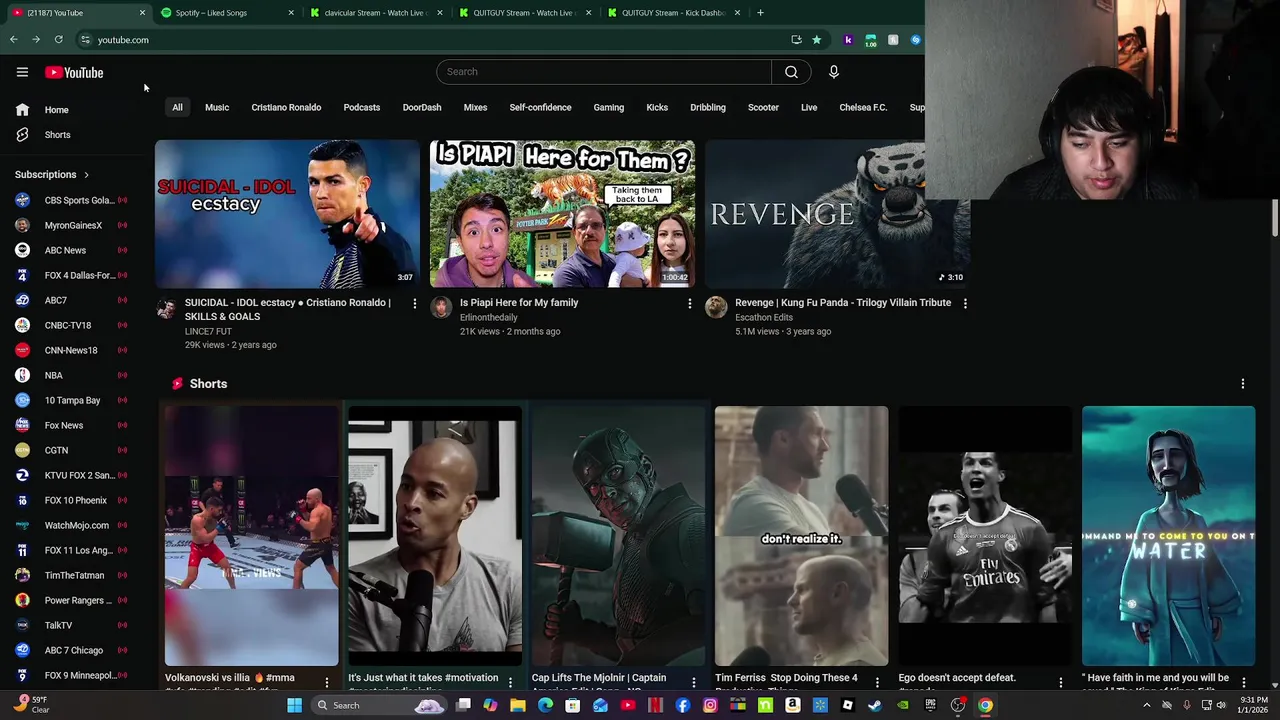The height and width of the screenshot is (720, 1280).
Task: Open the Shorts shelf three-dot menu
Action: [1243, 384]
